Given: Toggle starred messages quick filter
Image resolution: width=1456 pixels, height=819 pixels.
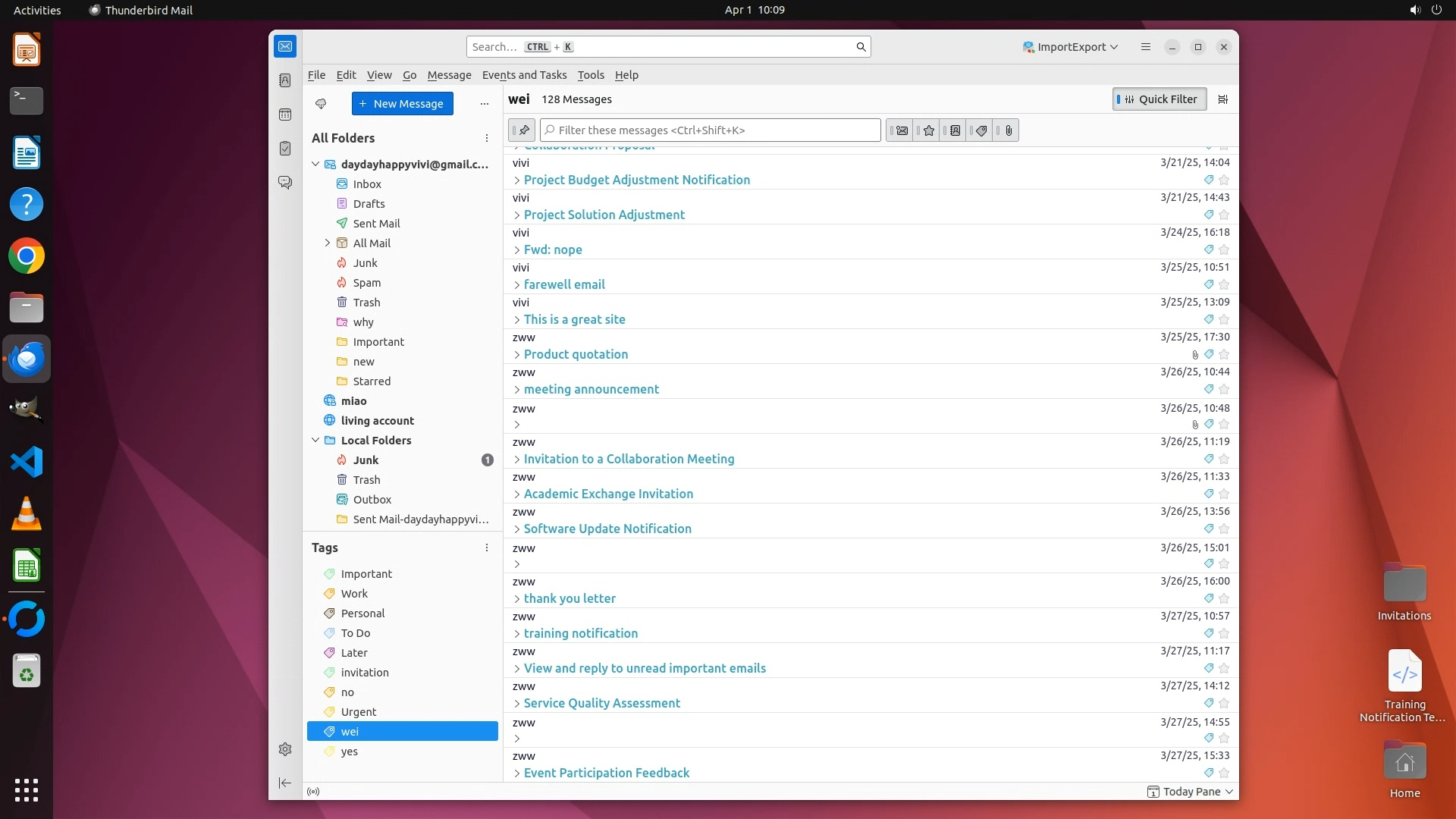Looking at the screenshot, I should (928, 130).
